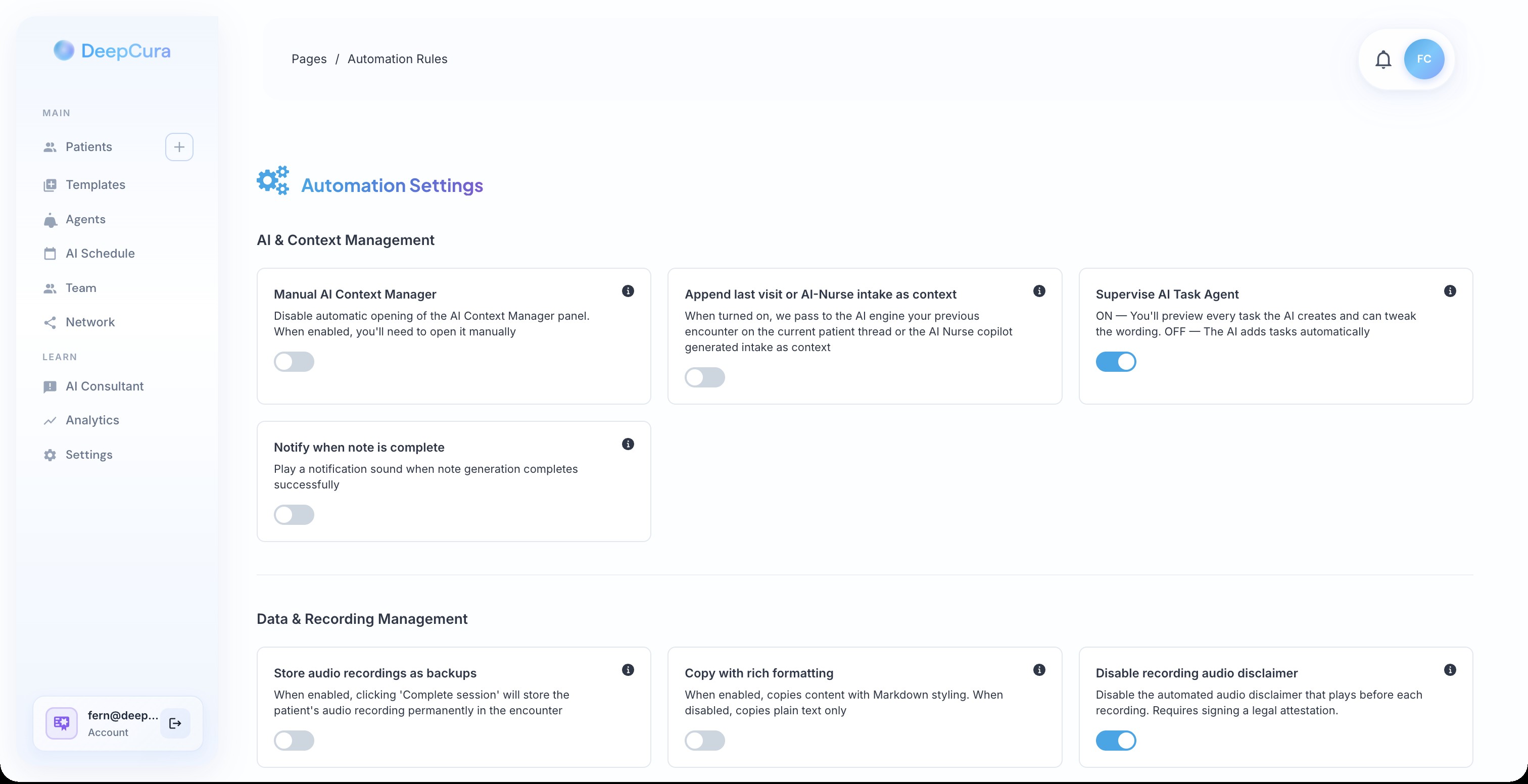The height and width of the screenshot is (784, 1528).
Task: Switch off Disable recording audio disclaimer
Action: [x=1116, y=741]
